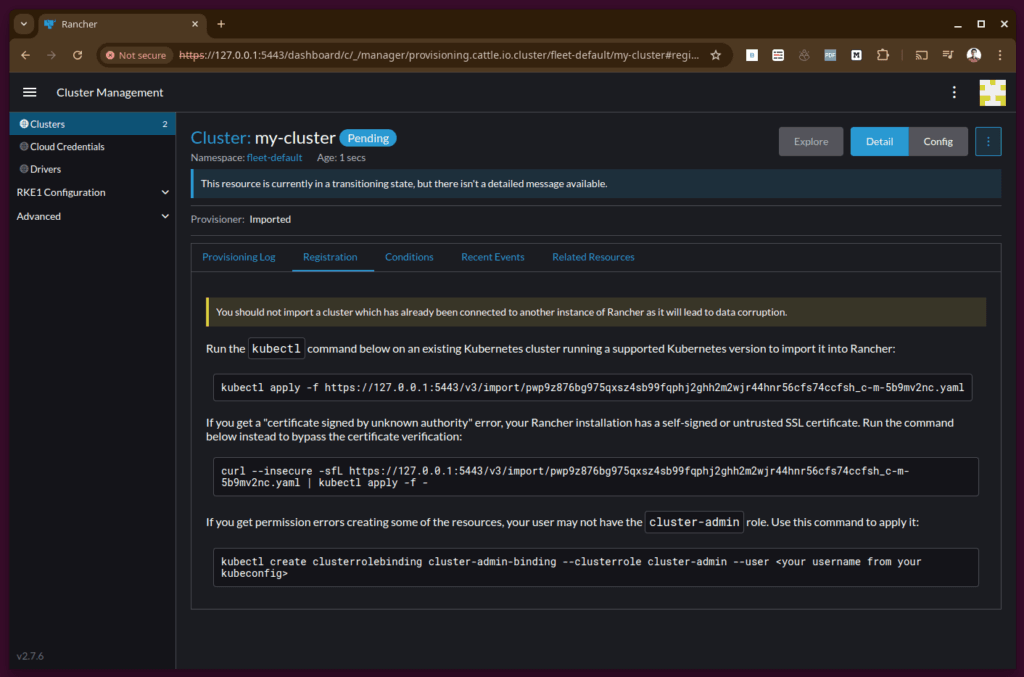Open the Related Resources tab
The height and width of the screenshot is (677, 1024).
coord(593,257)
